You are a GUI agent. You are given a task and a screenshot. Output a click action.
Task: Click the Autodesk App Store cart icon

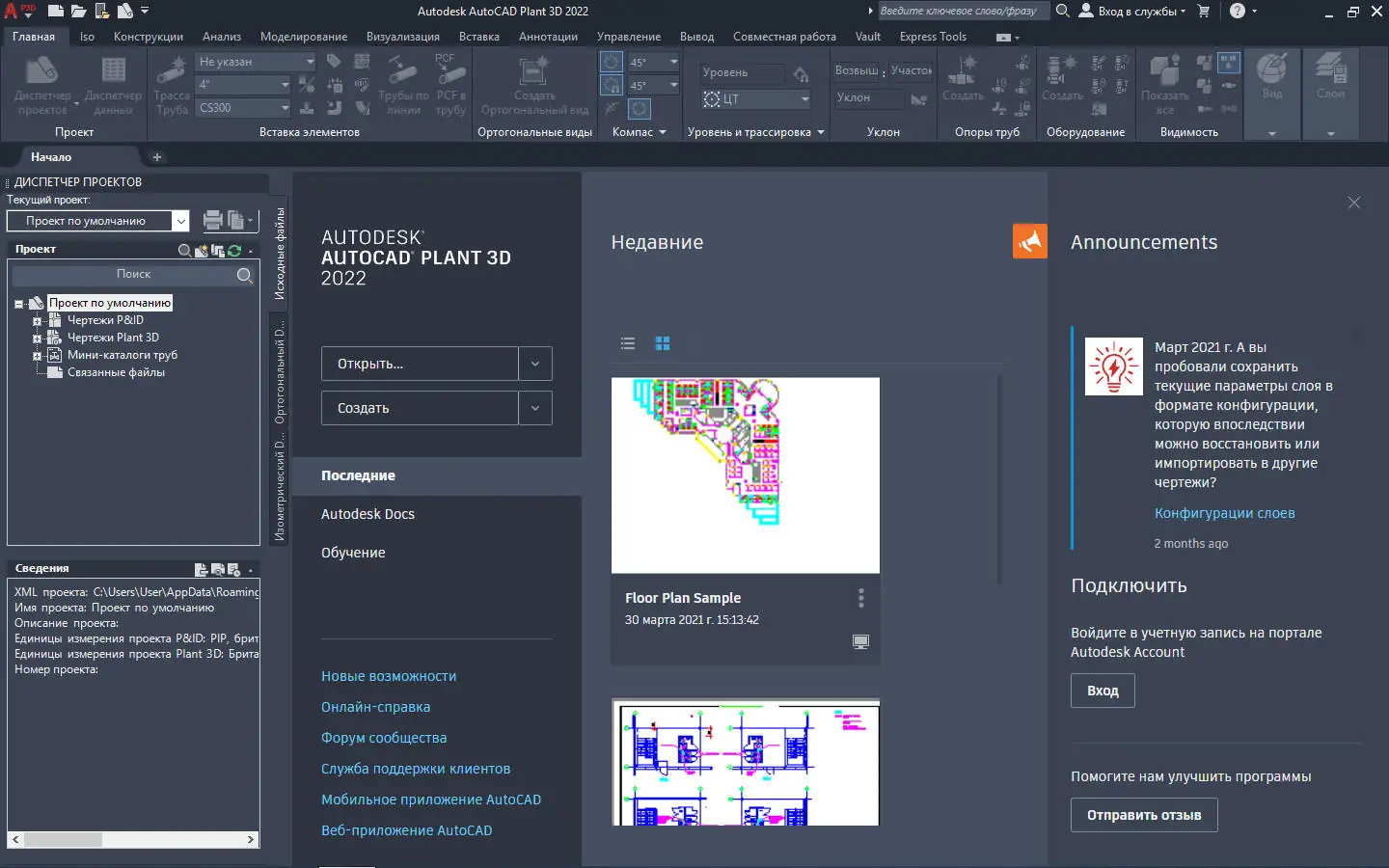[x=1204, y=12]
